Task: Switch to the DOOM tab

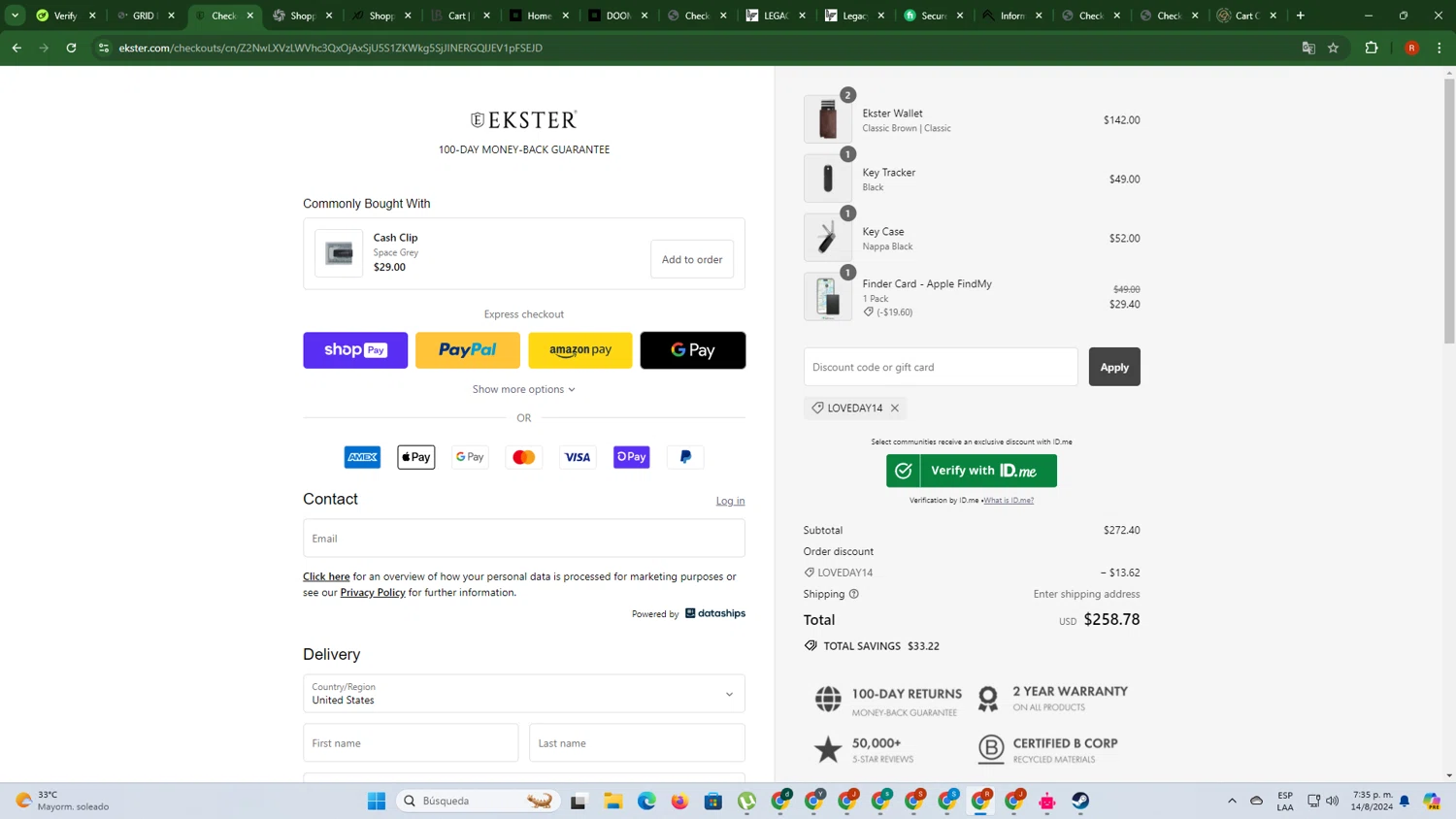Action: (x=618, y=16)
